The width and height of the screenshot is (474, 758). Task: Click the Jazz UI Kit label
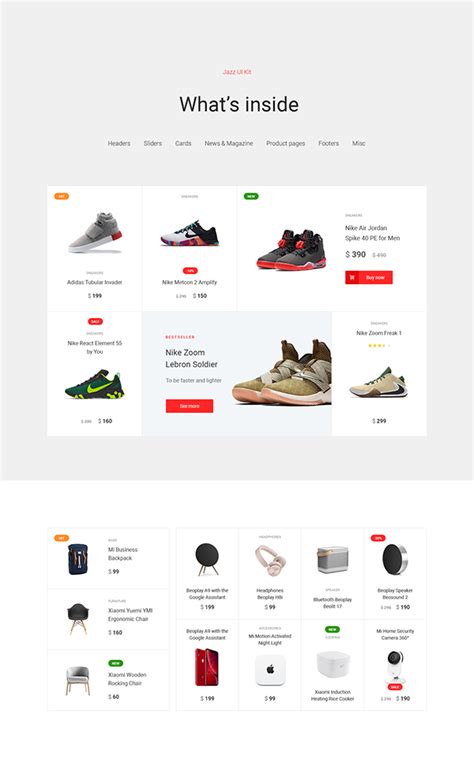coord(237,72)
